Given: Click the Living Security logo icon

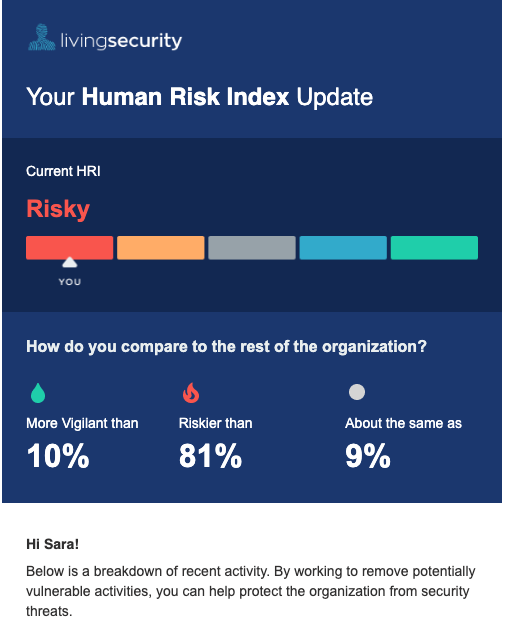Looking at the screenshot, I should (42, 37).
